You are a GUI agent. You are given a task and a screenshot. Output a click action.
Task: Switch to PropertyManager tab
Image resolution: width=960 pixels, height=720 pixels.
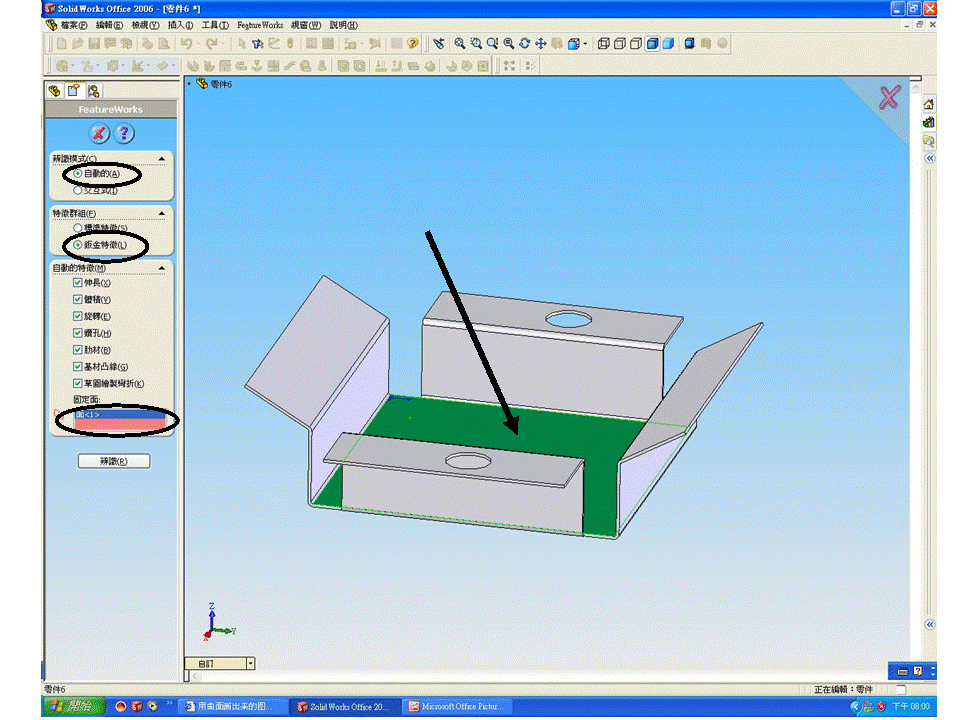click(x=74, y=91)
